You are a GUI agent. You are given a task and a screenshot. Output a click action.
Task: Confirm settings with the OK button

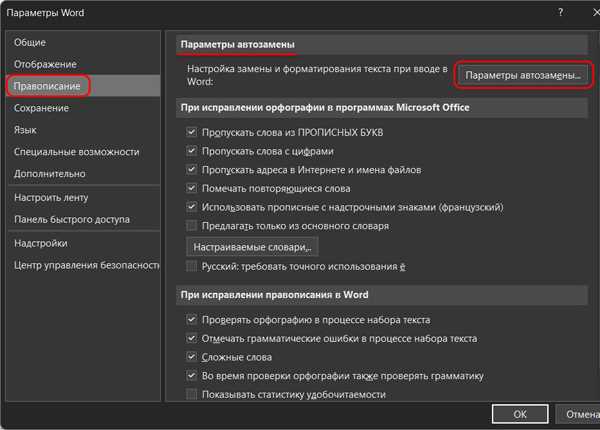520,413
